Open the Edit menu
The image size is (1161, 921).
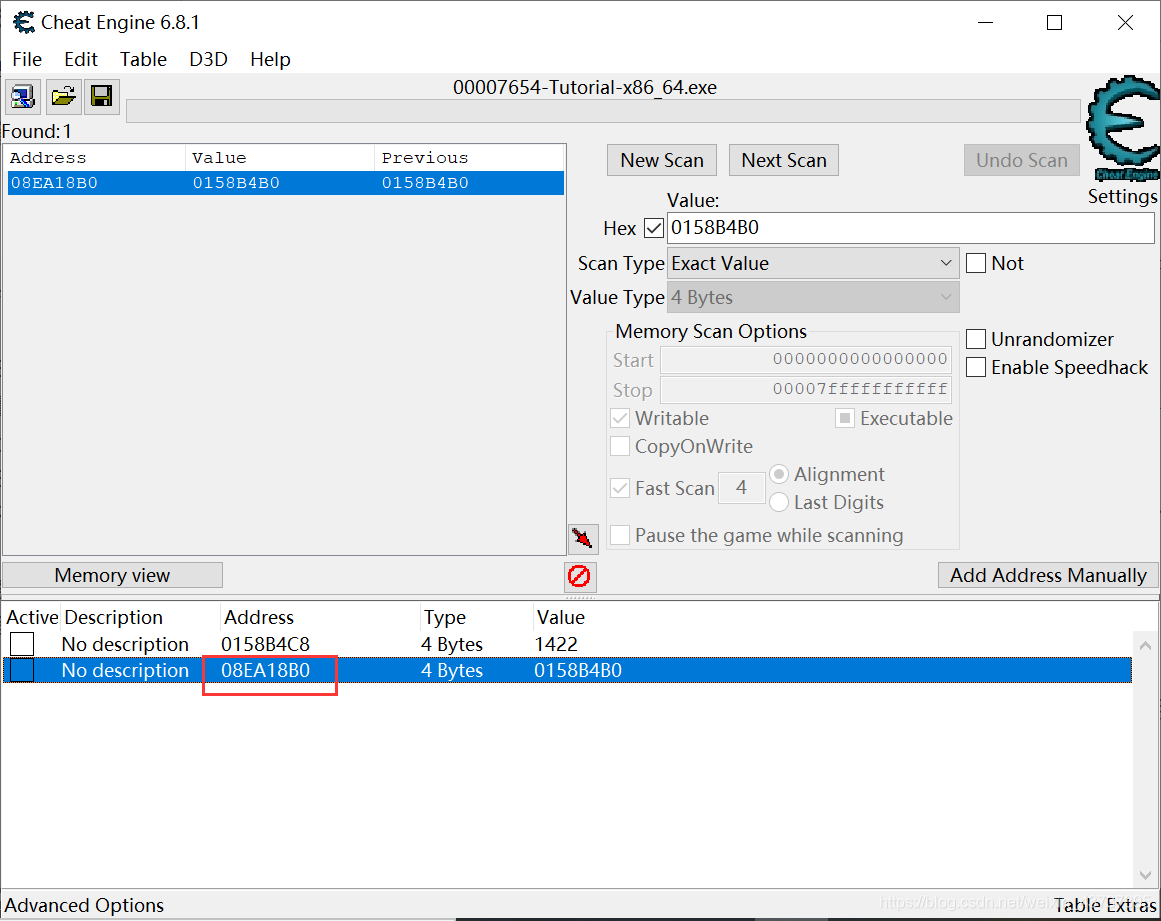point(81,59)
